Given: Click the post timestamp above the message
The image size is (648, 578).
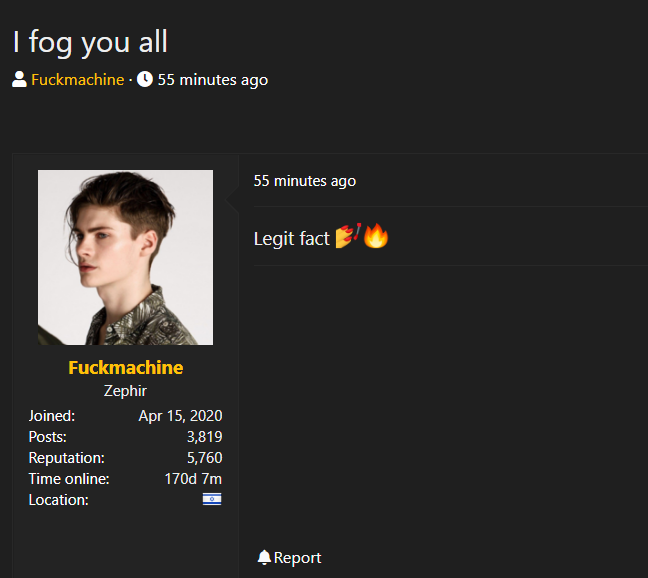Looking at the screenshot, I should [x=305, y=181].
